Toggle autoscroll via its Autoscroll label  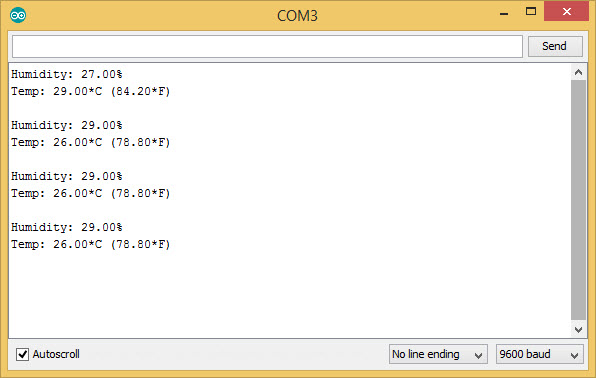(56, 354)
